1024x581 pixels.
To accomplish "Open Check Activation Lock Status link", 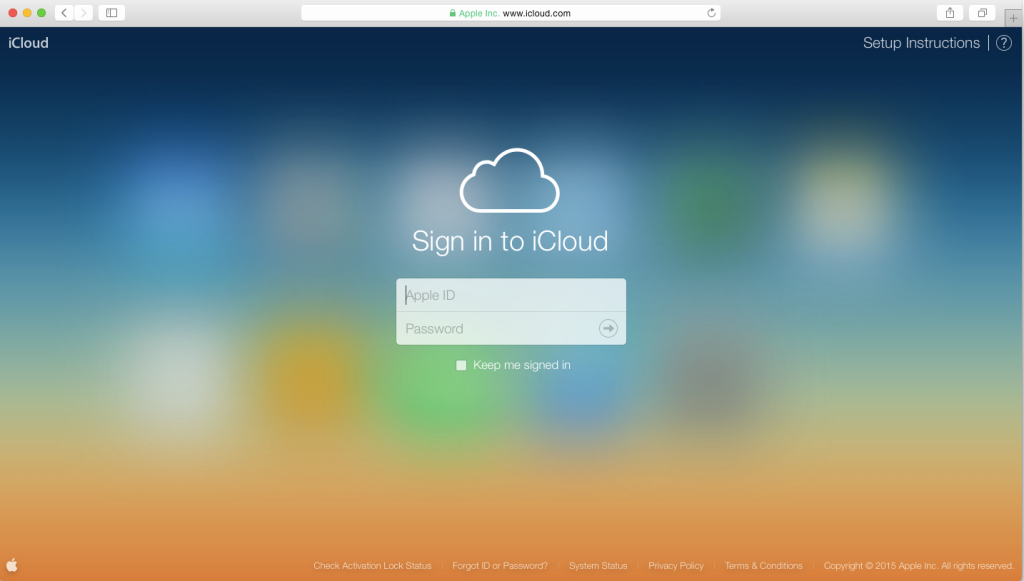I will coord(372,566).
